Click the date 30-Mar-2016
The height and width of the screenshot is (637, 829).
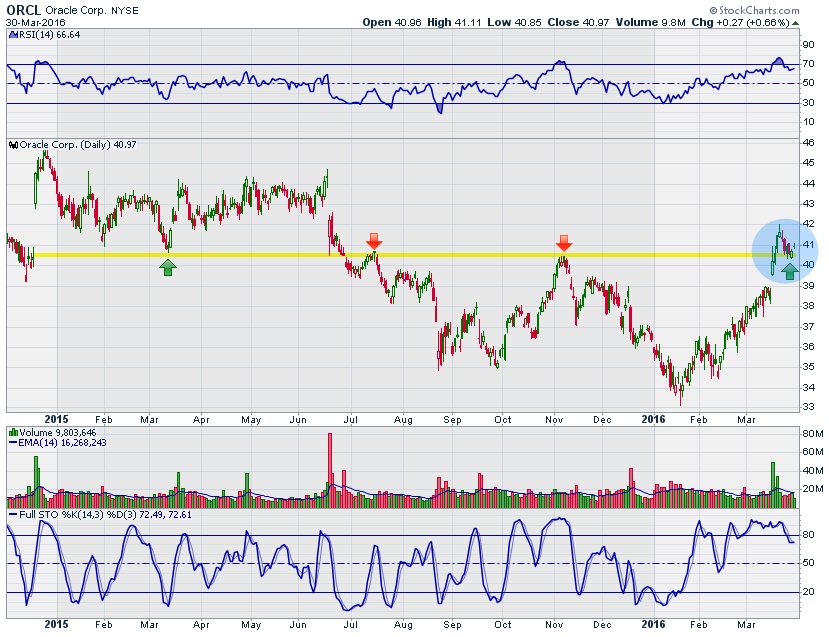tap(35, 23)
